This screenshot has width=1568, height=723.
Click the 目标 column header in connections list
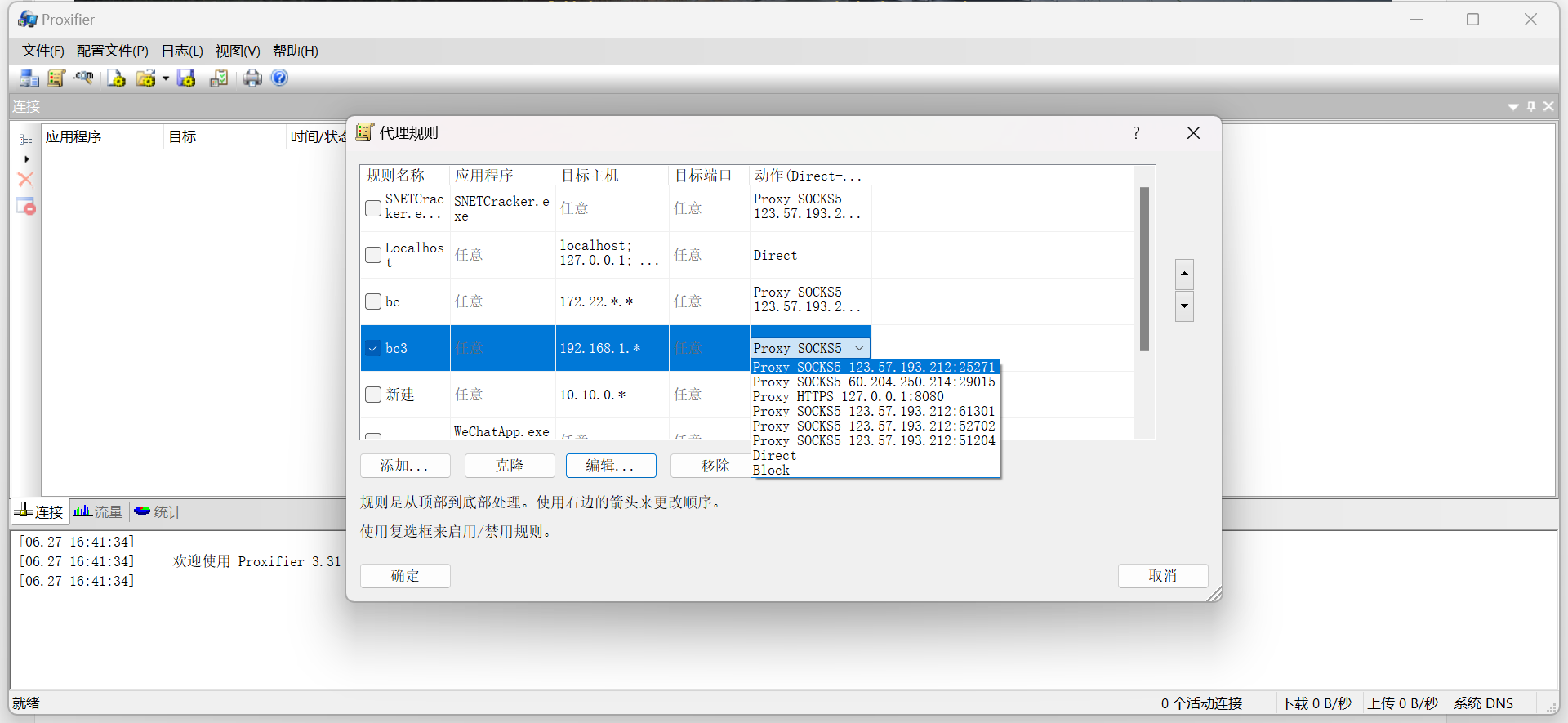[225, 136]
